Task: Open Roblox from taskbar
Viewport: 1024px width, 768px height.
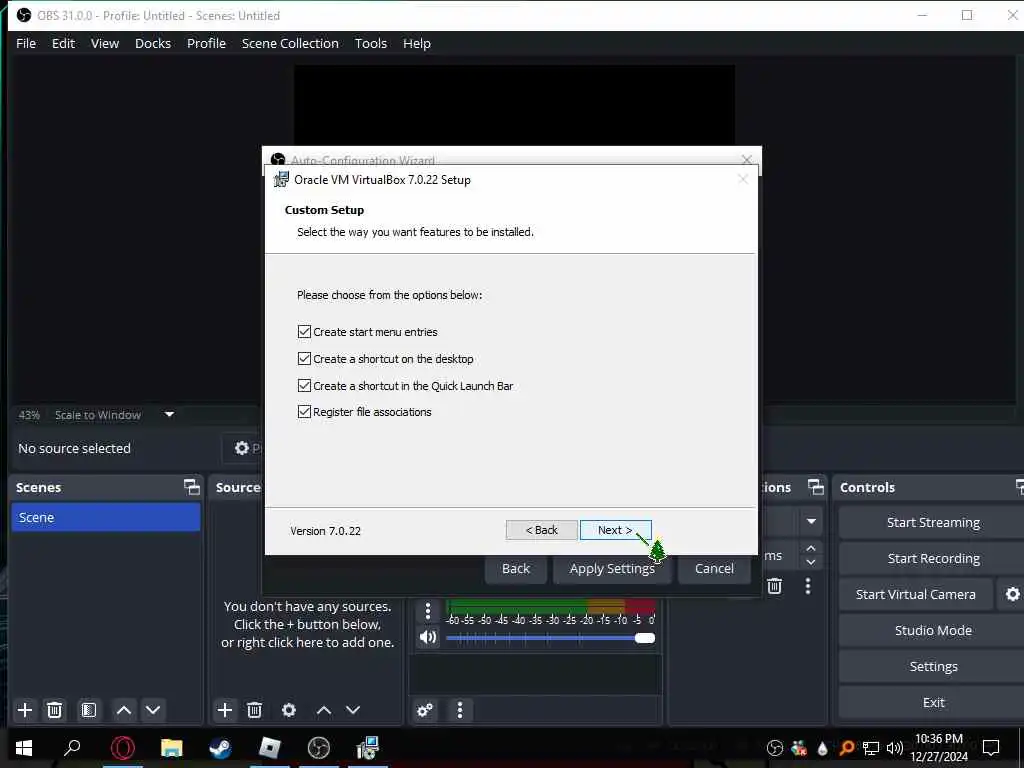Action: click(269, 748)
